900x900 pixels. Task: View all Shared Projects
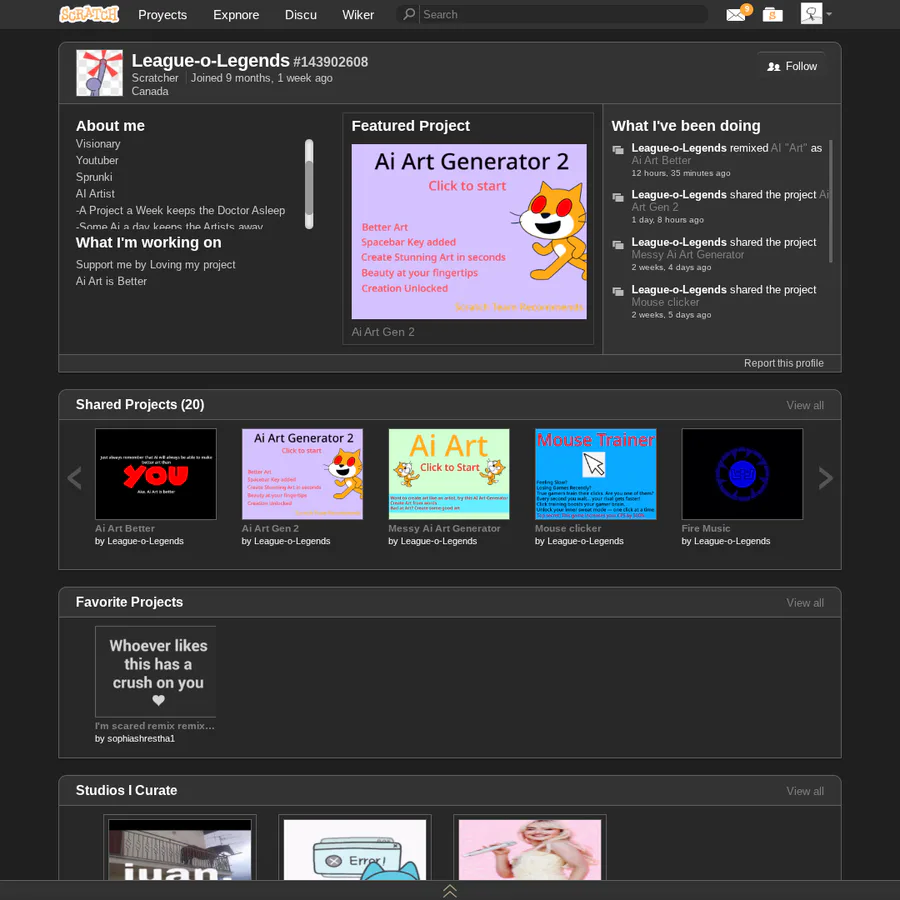pyautogui.click(x=805, y=405)
